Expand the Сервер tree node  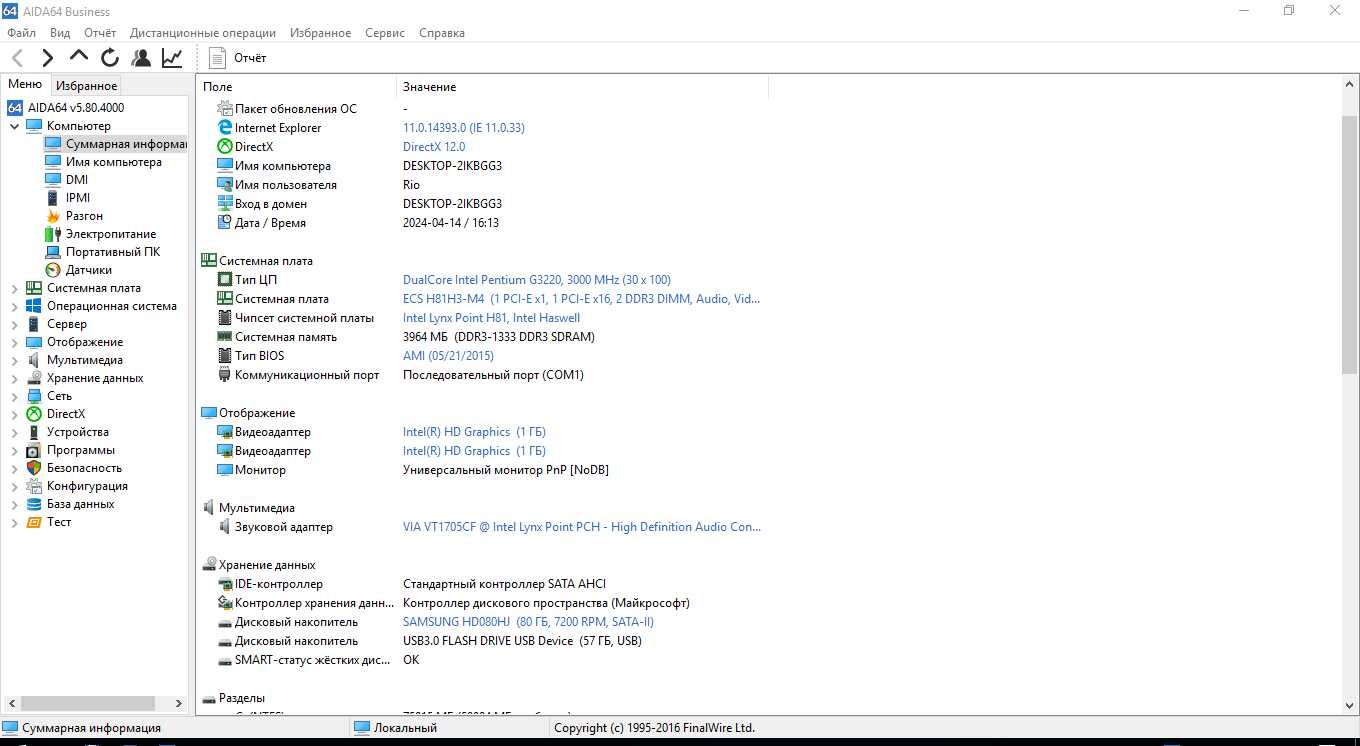pyautogui.click(x=15, y=324)
